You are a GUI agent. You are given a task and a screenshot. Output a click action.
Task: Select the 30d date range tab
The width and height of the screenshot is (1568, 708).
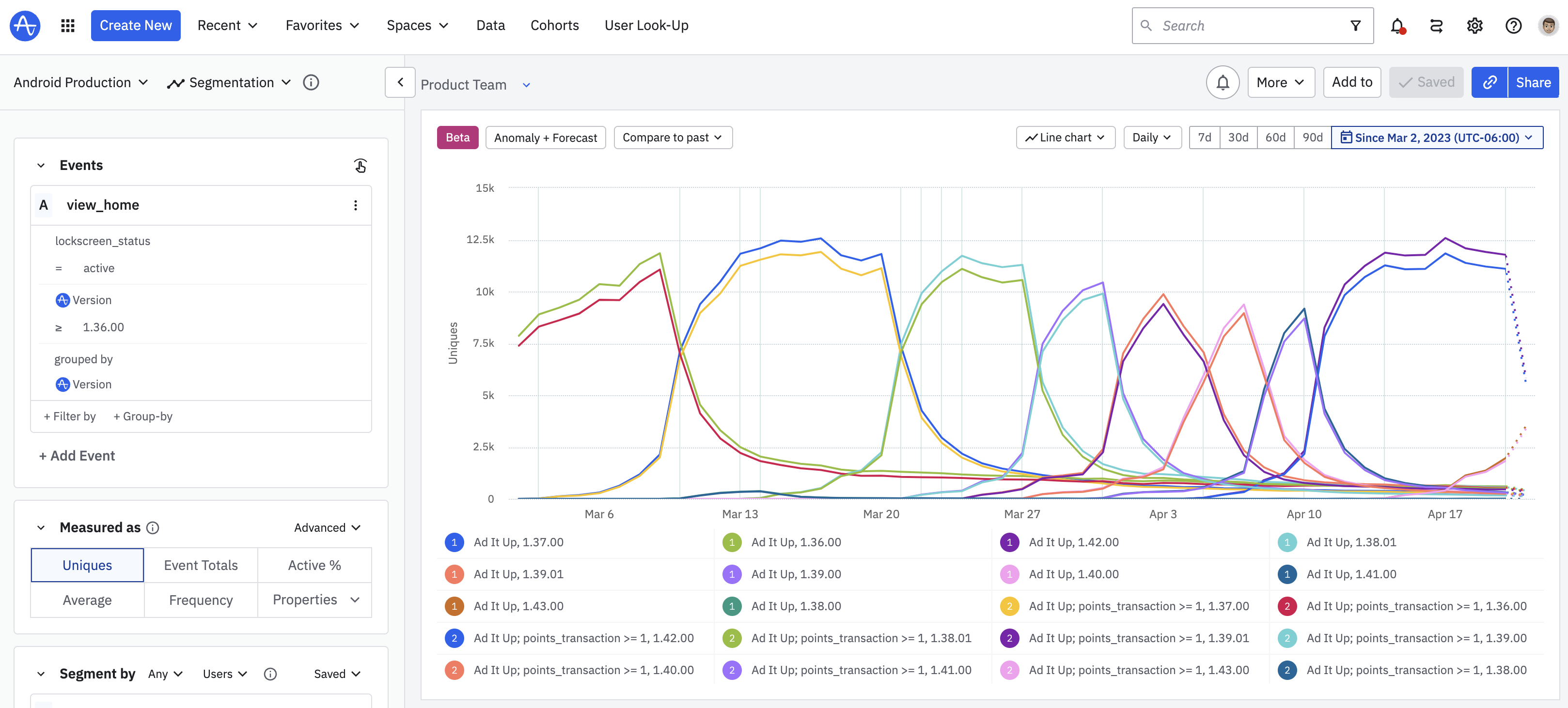pos(1238,138)
